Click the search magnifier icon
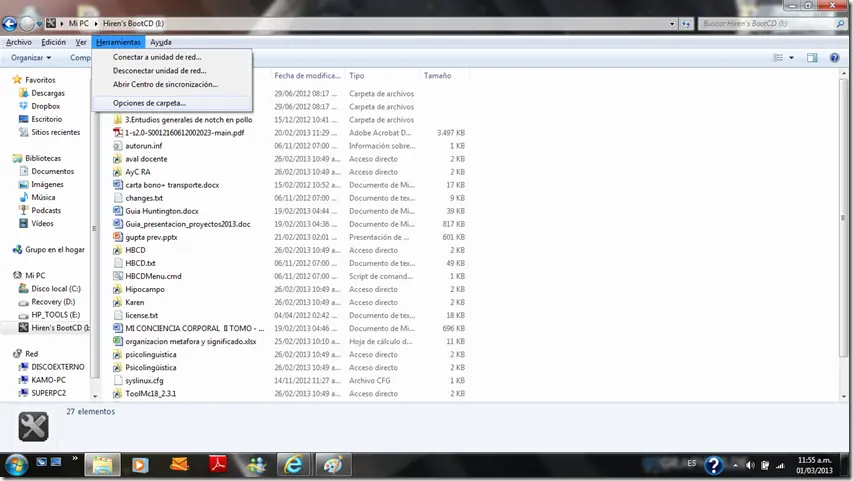Screen dimensions: 853x481 (x=840, y=23)
